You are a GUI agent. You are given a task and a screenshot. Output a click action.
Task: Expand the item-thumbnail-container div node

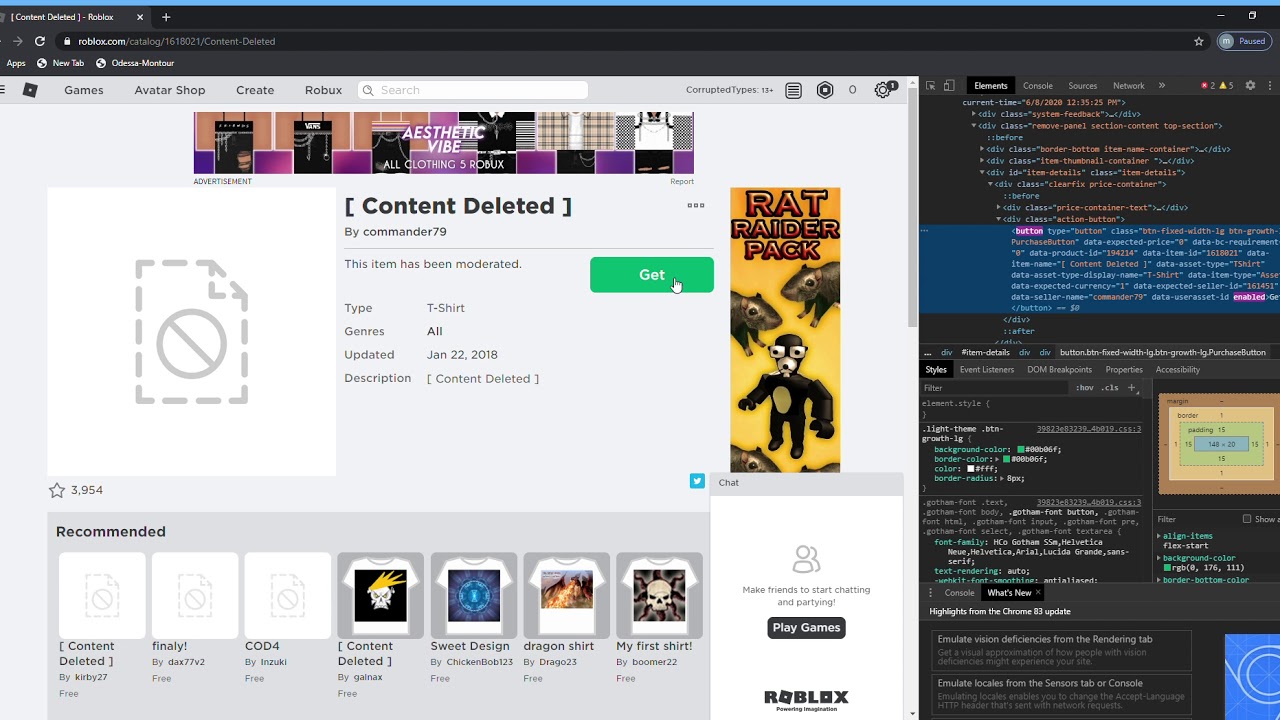pos(982,160)
